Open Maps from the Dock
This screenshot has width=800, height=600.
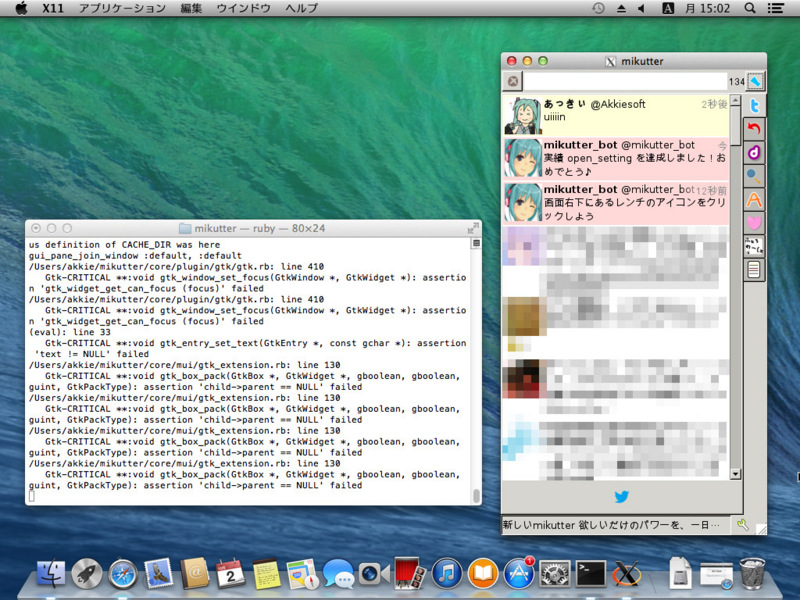click(302, 573)
